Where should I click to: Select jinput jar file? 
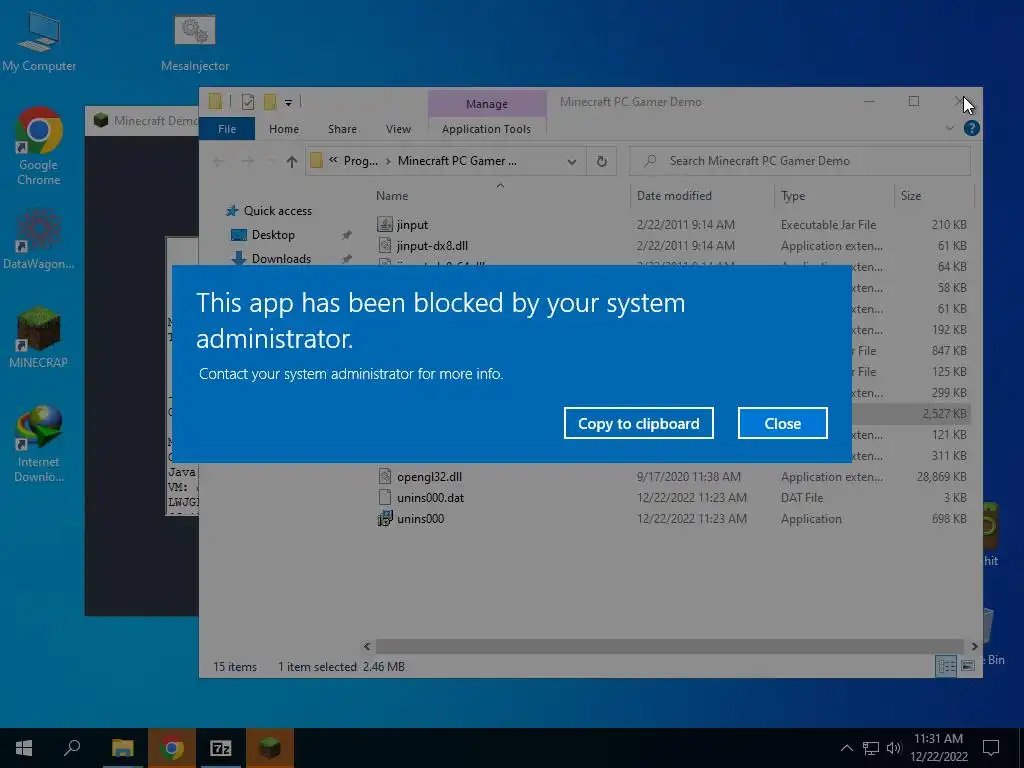pos(671,225)
